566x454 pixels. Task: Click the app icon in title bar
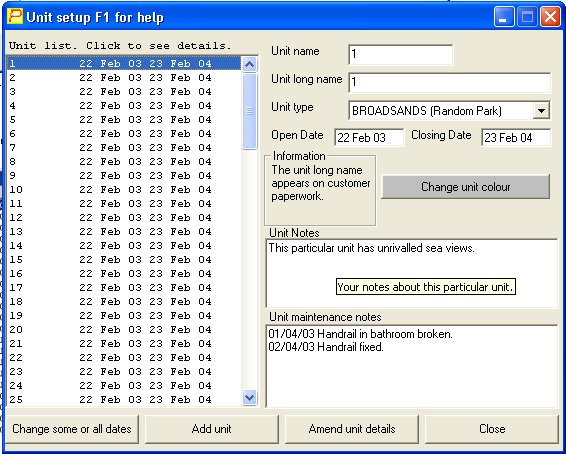coord(15,17)
